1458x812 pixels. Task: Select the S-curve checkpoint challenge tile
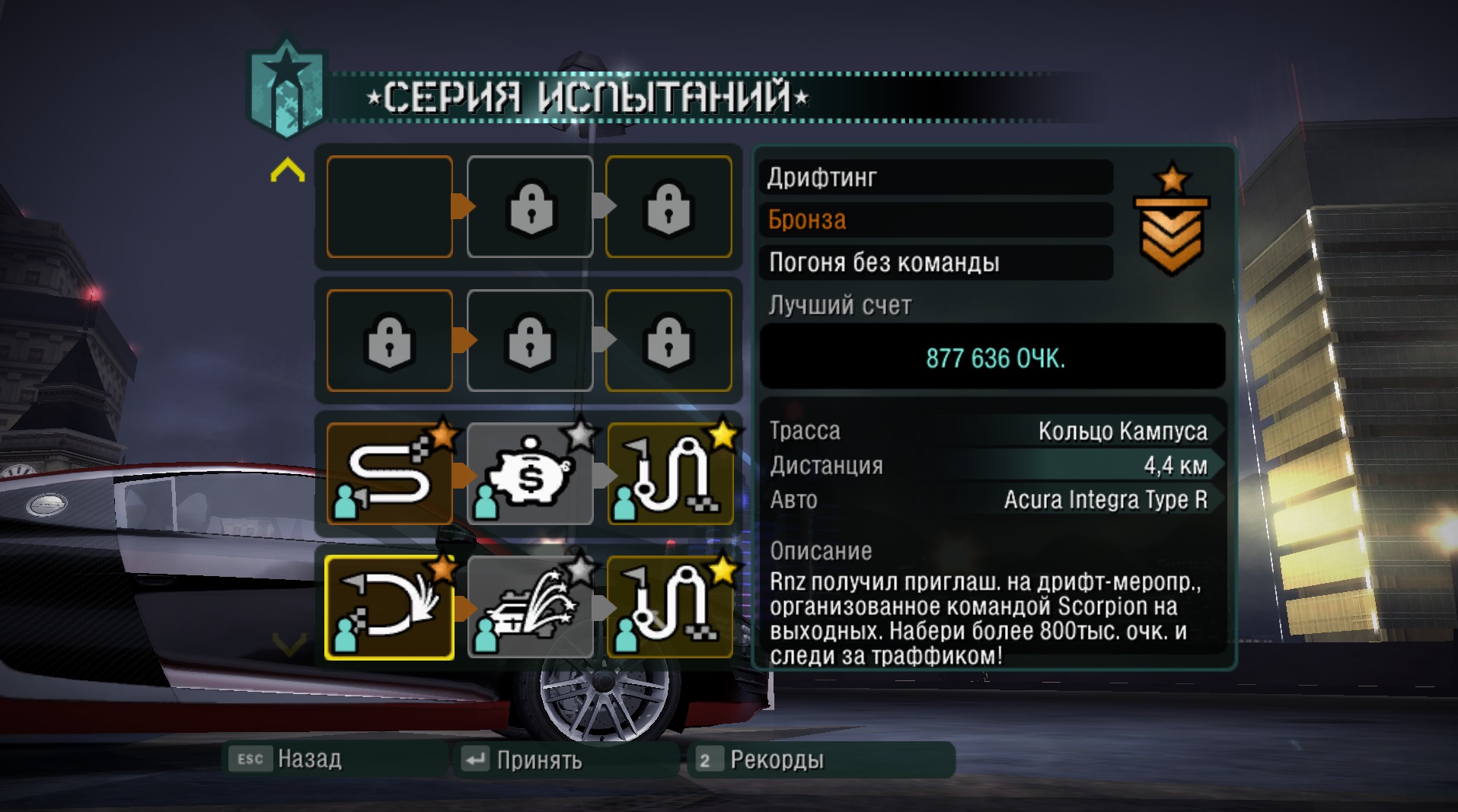point(389,474)
